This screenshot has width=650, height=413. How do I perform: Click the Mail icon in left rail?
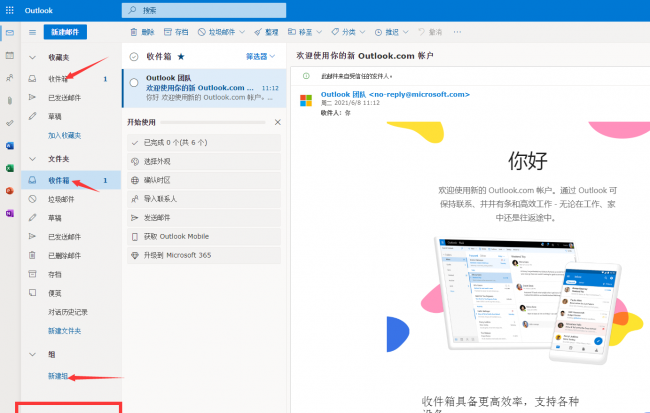click(10, 32)
